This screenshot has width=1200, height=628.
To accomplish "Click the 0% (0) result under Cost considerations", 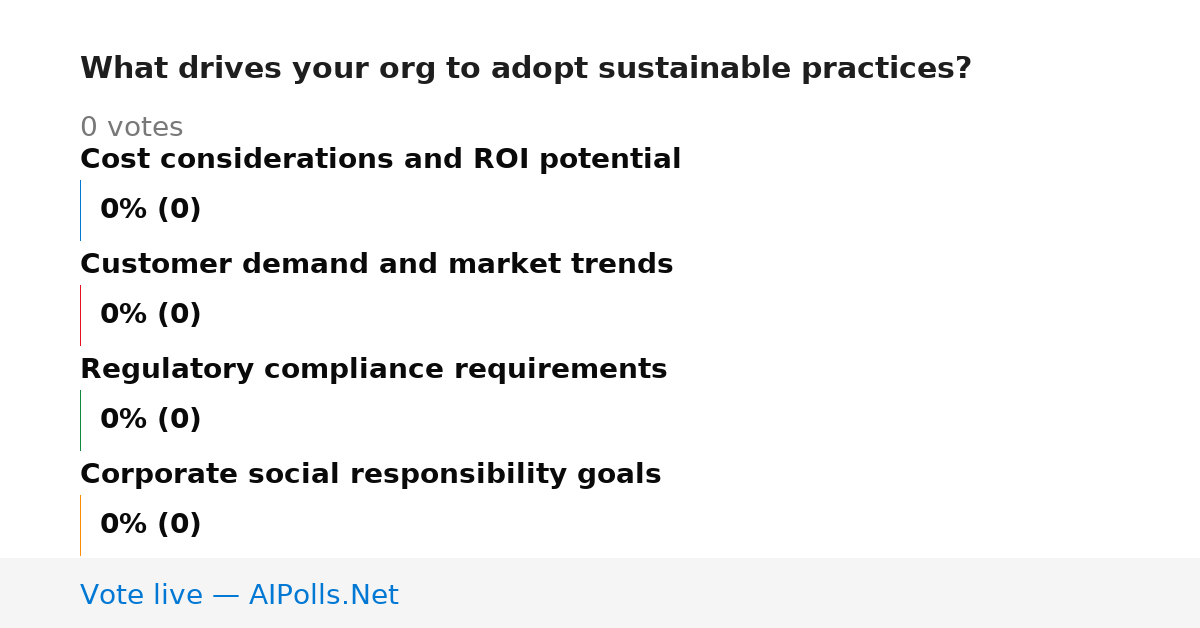I will coord(151,210).
